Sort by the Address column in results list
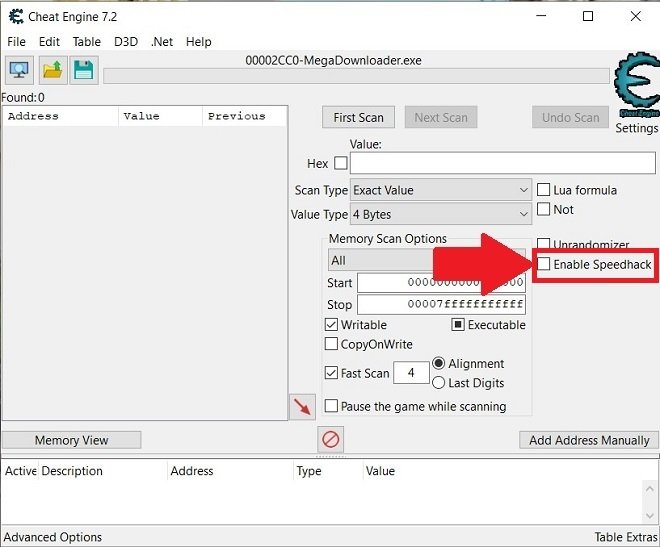This screenshot has width=660, height=547. click(60, 116)
